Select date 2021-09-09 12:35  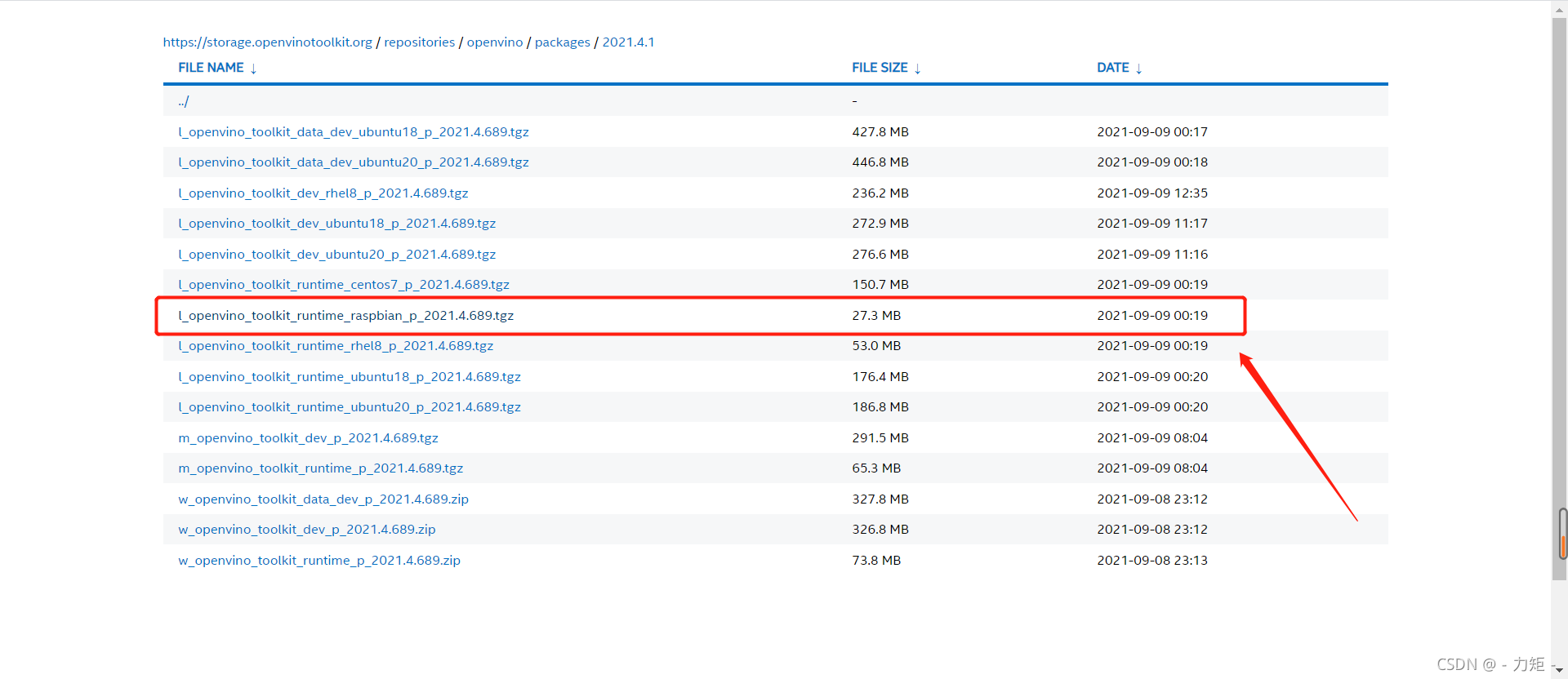1152,193
